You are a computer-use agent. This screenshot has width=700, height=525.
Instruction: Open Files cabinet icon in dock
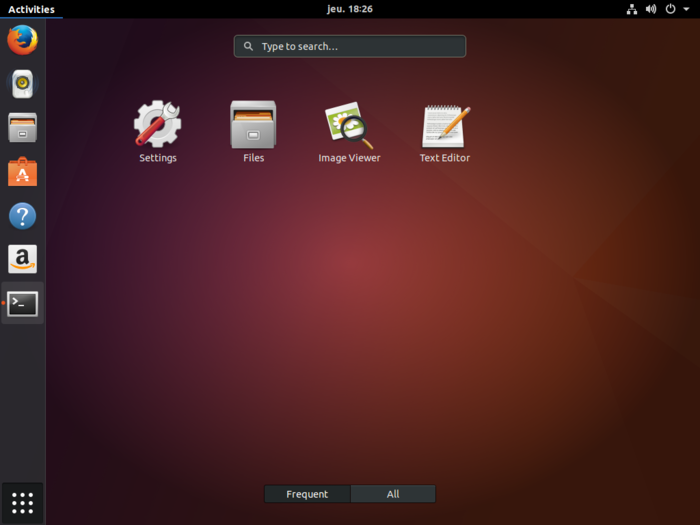pos(22,128)
